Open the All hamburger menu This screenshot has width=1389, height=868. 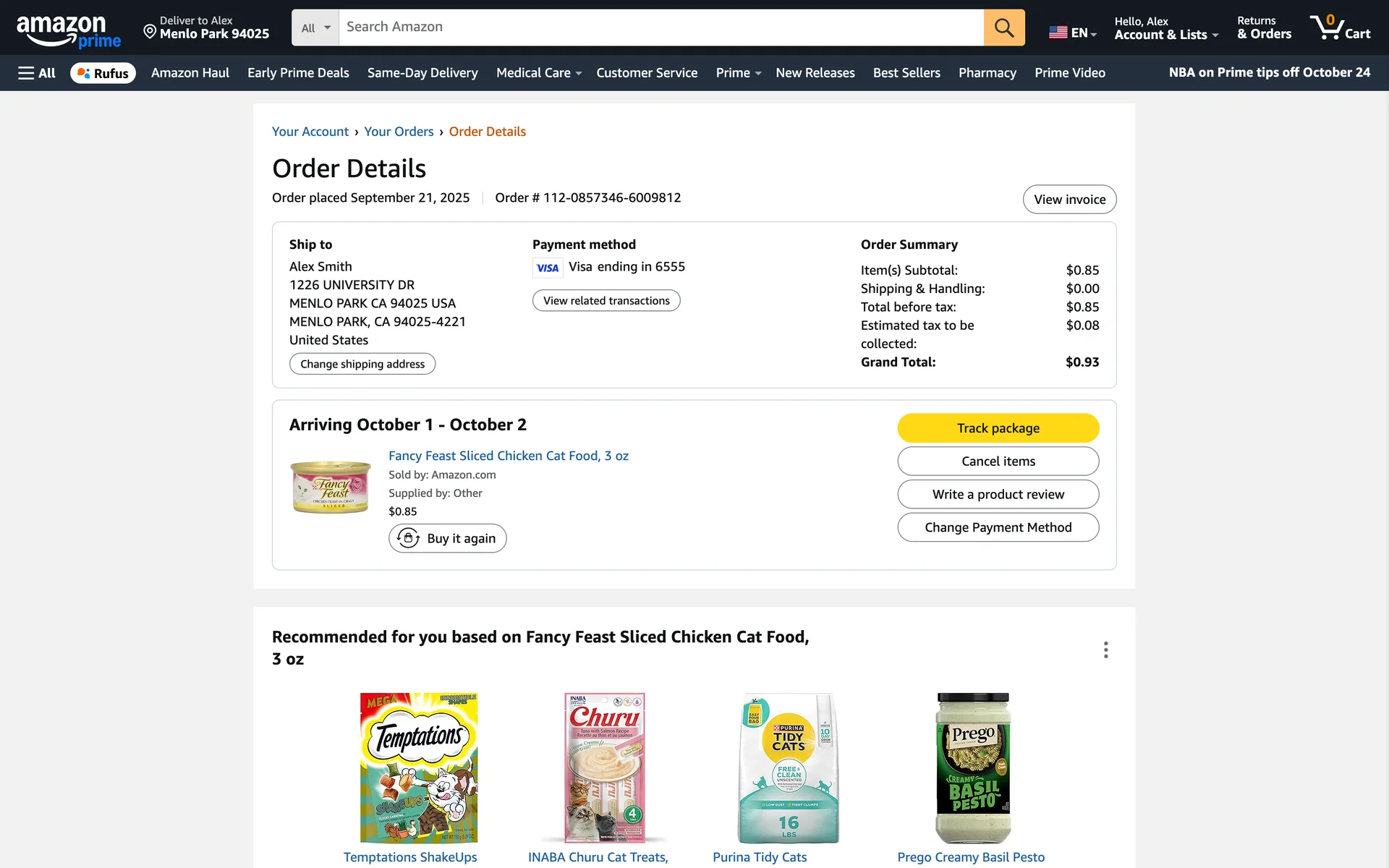click(x=36, y=73)
